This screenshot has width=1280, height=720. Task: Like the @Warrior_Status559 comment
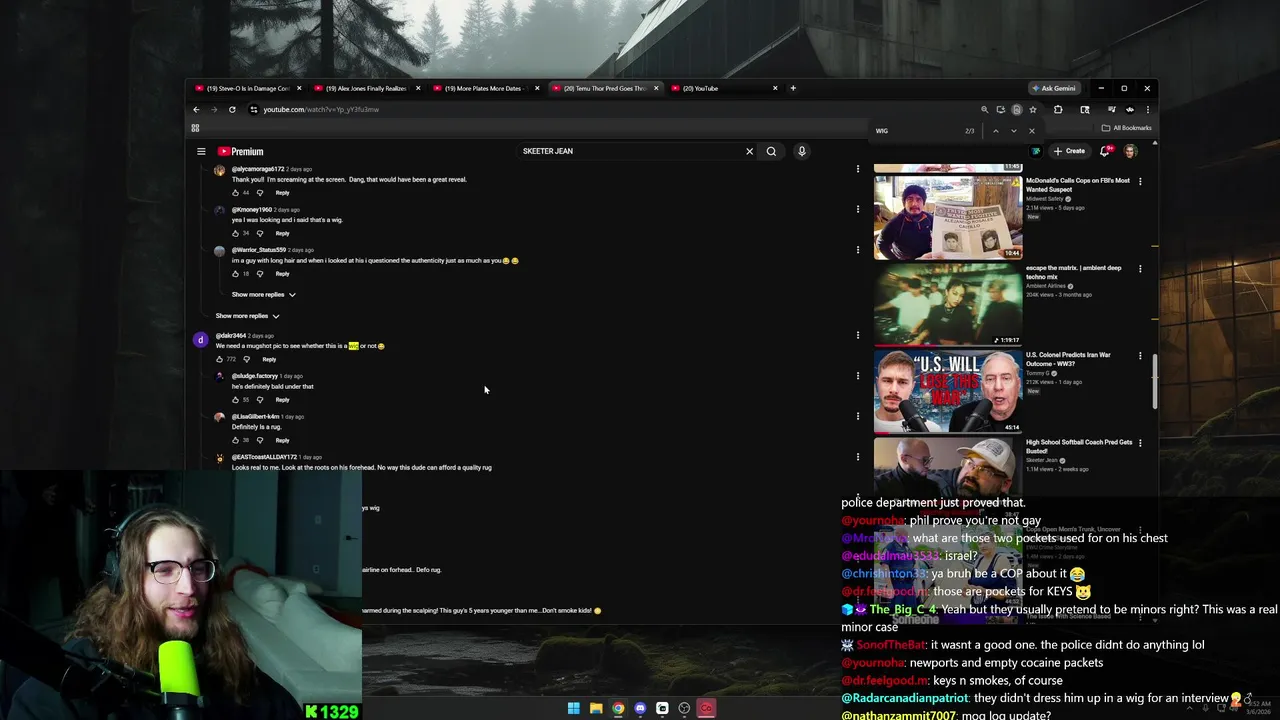pyautogui.click(x=236, y=274)
